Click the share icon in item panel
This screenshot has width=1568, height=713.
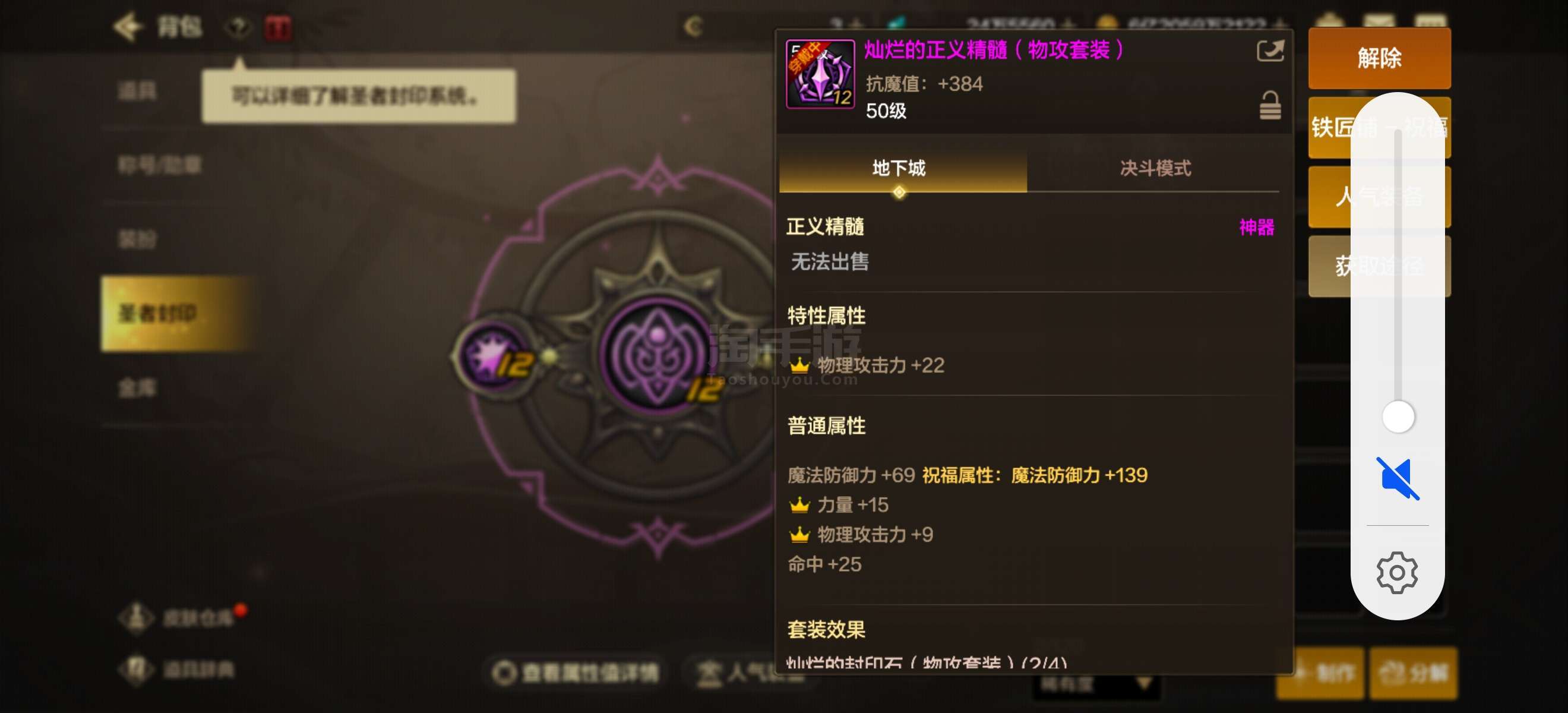coord(1270,51)
